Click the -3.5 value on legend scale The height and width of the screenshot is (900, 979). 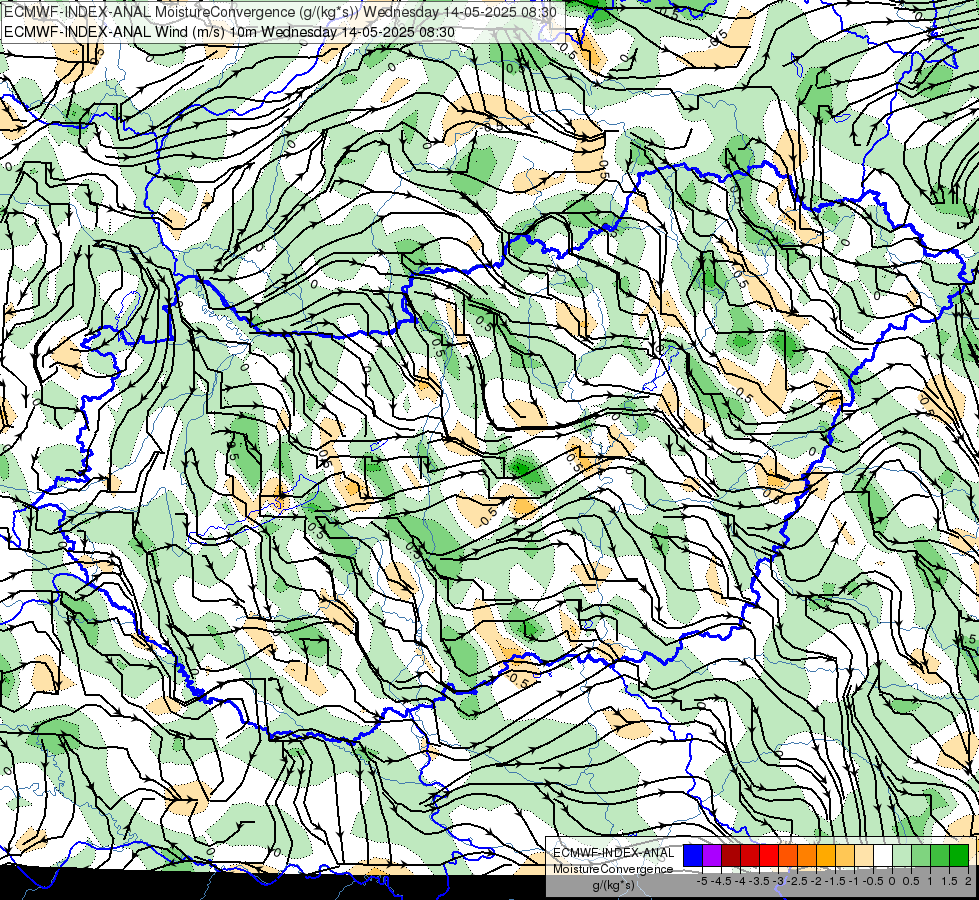(759, 881)
